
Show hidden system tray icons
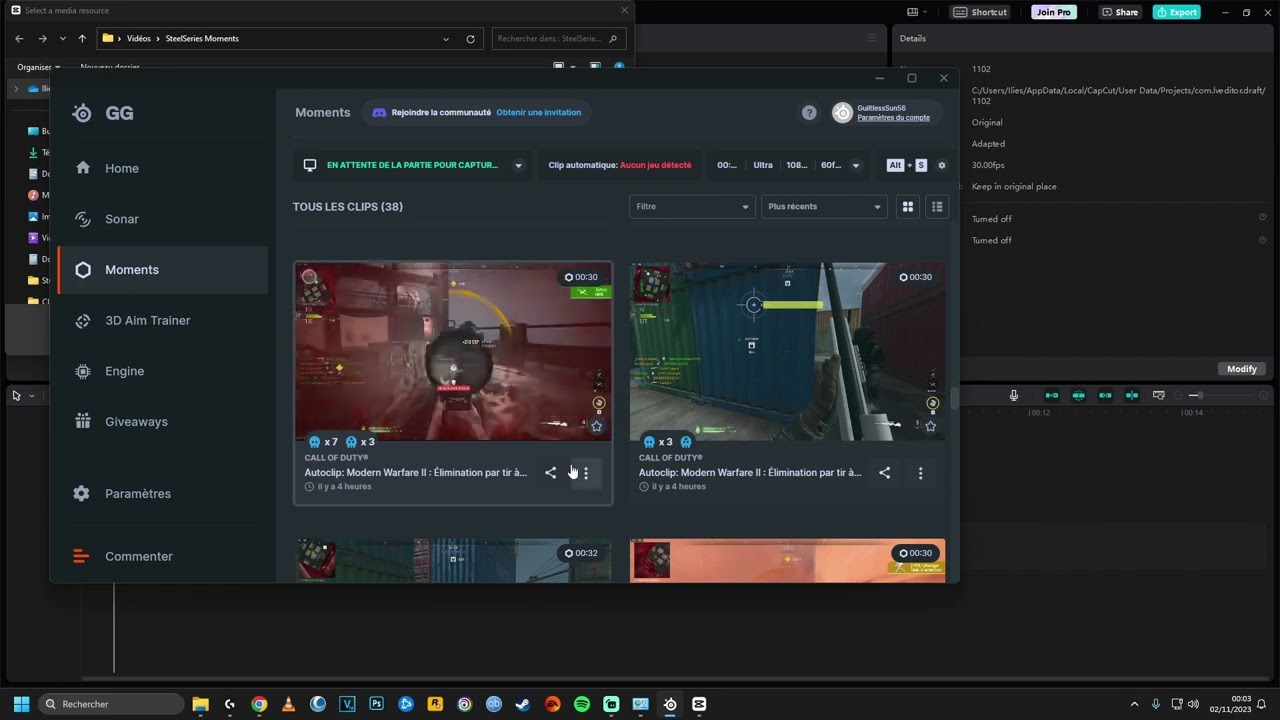[x=1134, y=704]
